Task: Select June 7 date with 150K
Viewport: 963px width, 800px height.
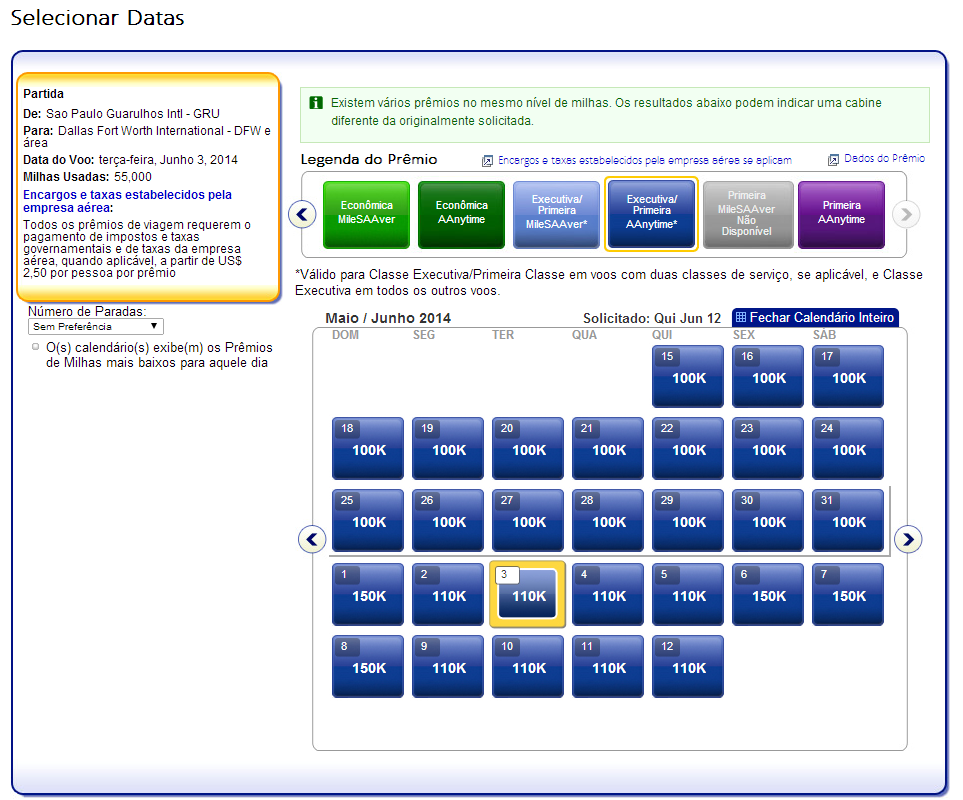Action: [x=848, y=594]
